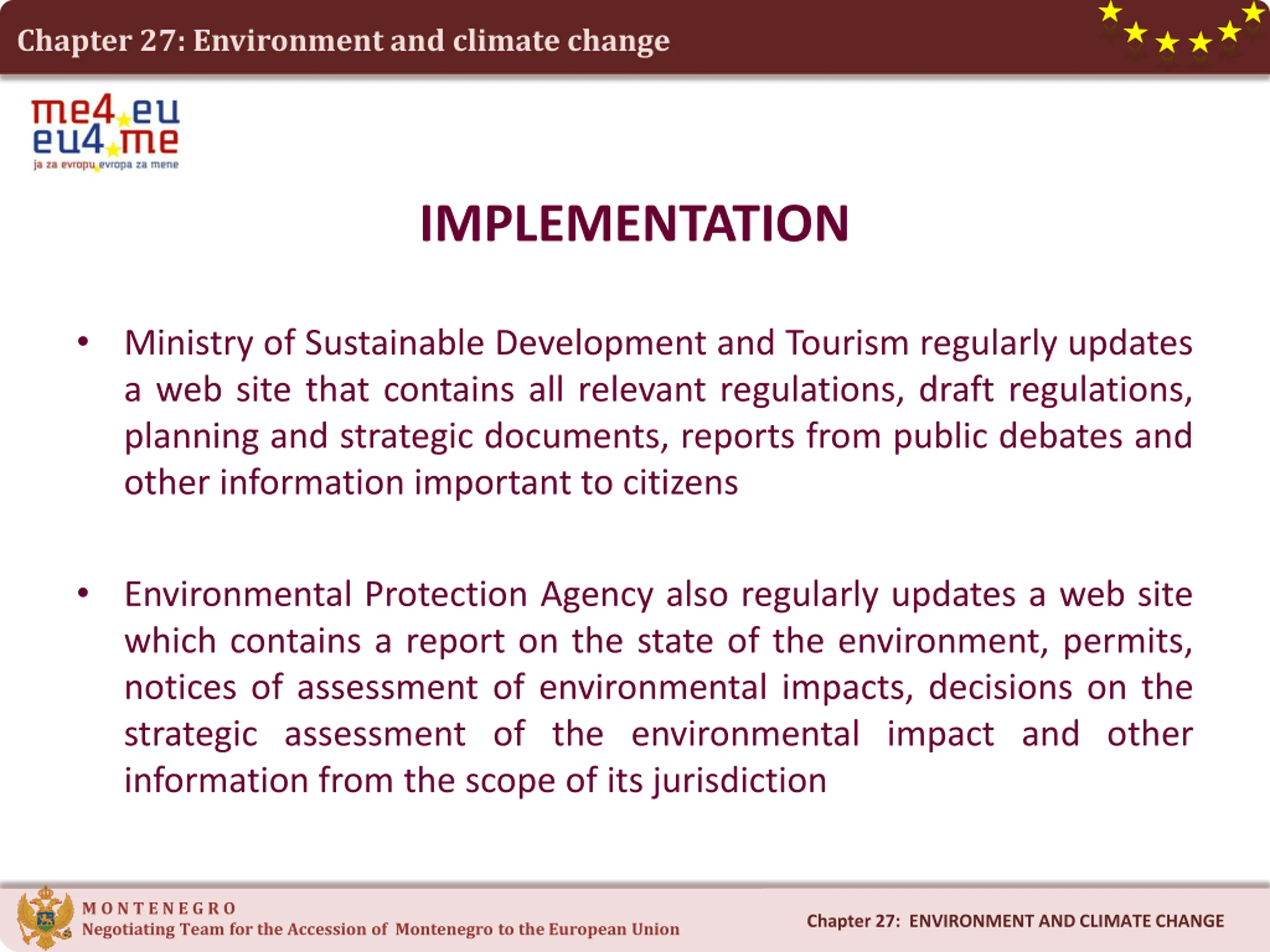Click footer text 'Chapter 27: ENVIRONMENT AND CLIMATE CHANGE'
This screenshot has height=952, width=1270.
pos(1015,921)
